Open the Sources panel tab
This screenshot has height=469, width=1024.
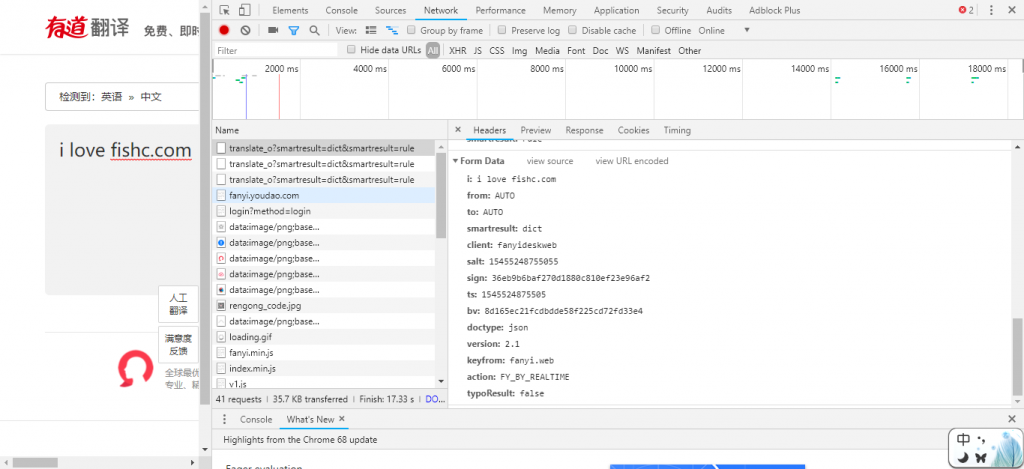[x=391, y=10]
